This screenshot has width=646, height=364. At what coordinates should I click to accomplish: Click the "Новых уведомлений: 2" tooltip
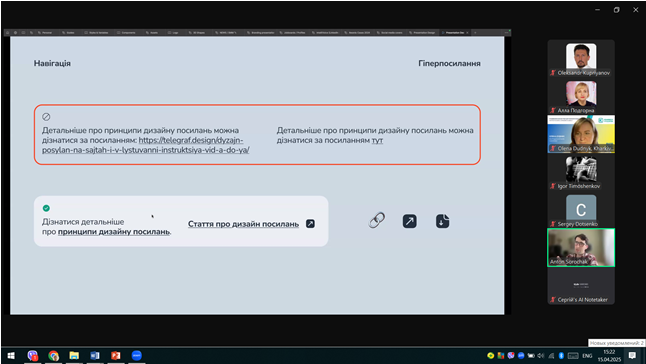coord(616,343)
